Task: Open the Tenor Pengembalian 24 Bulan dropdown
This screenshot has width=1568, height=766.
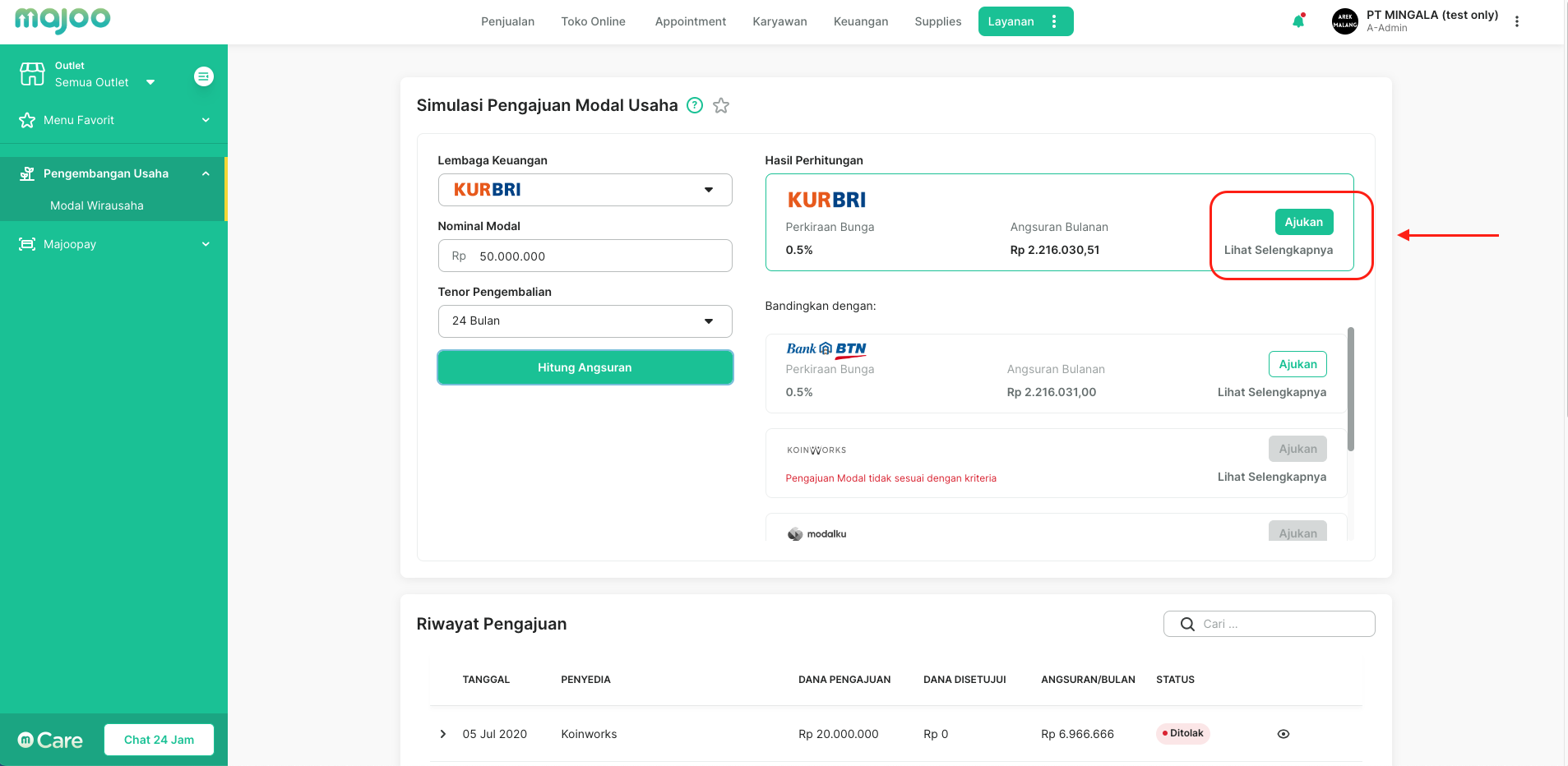Action: [585, 321]
